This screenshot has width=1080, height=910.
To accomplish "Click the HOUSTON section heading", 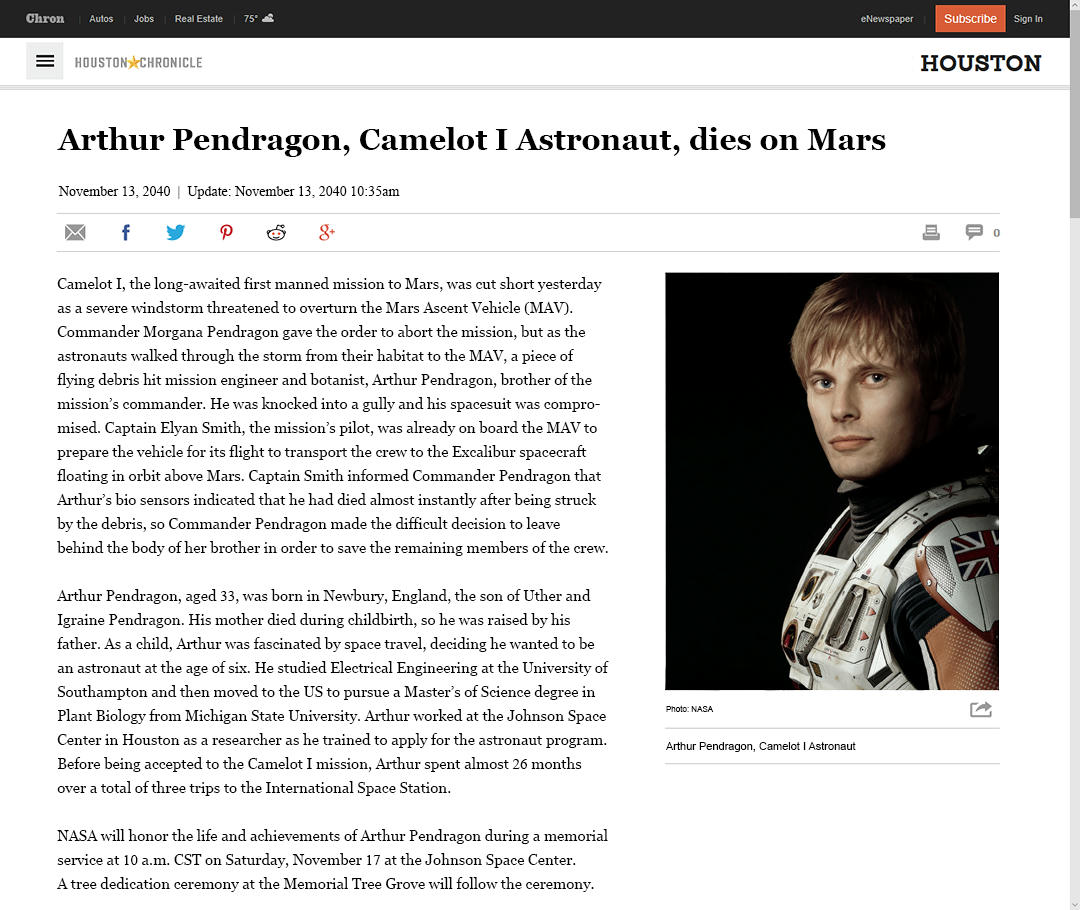I will (x=981, y=63).
